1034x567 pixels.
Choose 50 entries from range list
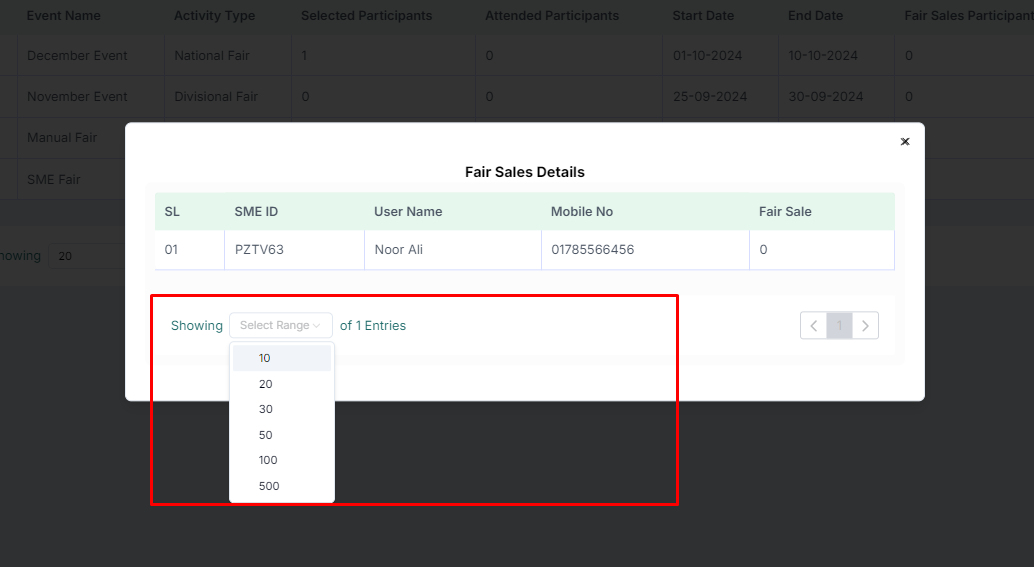point(282,434)
